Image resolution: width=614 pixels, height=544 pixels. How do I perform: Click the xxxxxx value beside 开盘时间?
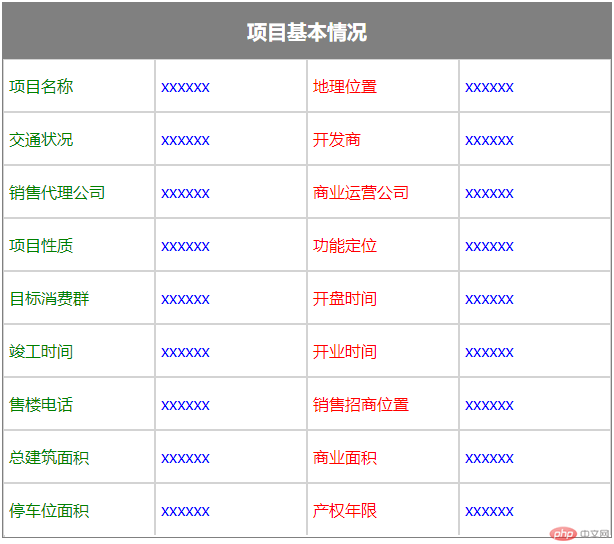(489, 300)
